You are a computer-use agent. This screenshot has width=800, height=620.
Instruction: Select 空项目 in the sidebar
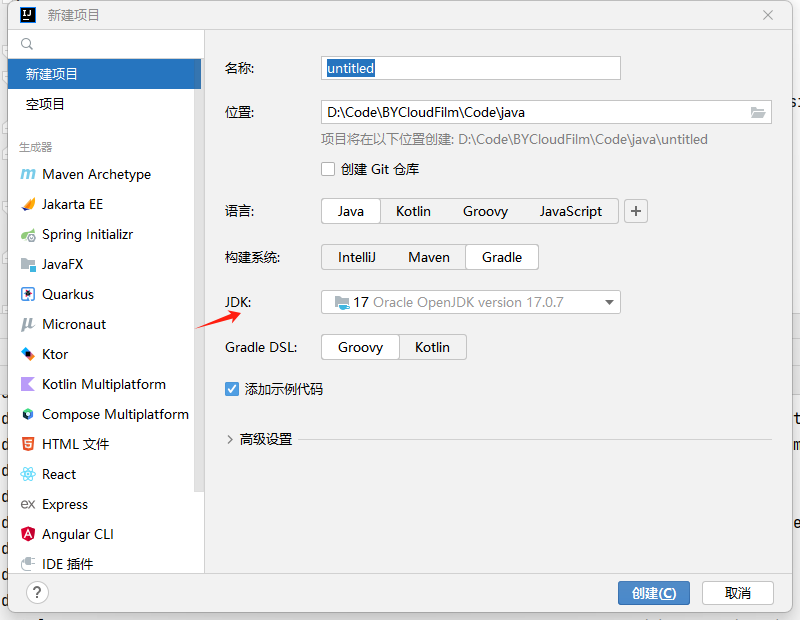pyautogui.click(x=105, y=104)
